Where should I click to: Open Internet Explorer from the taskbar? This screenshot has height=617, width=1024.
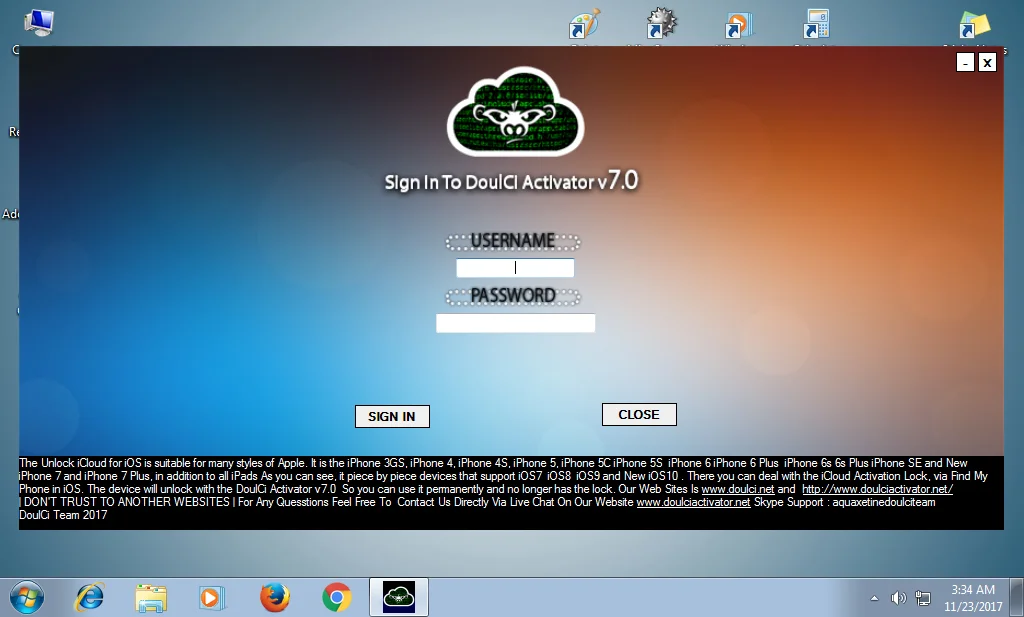pos(90,597)
